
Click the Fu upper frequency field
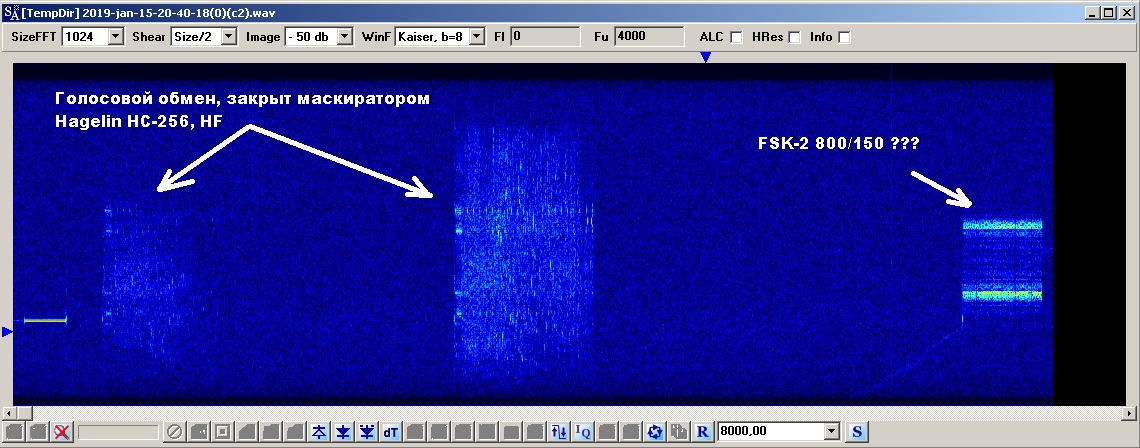tap(649, 36)
